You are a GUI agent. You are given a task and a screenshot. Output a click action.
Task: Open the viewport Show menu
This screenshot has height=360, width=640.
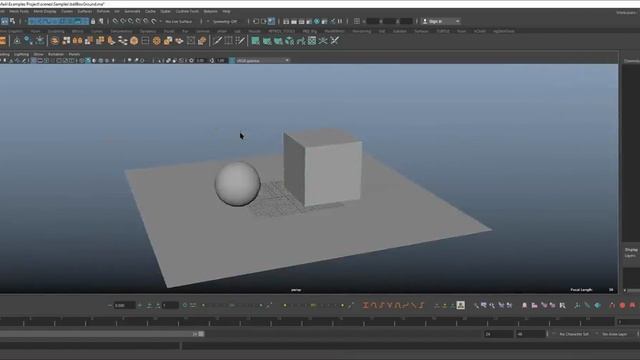(x=38, y=54)
